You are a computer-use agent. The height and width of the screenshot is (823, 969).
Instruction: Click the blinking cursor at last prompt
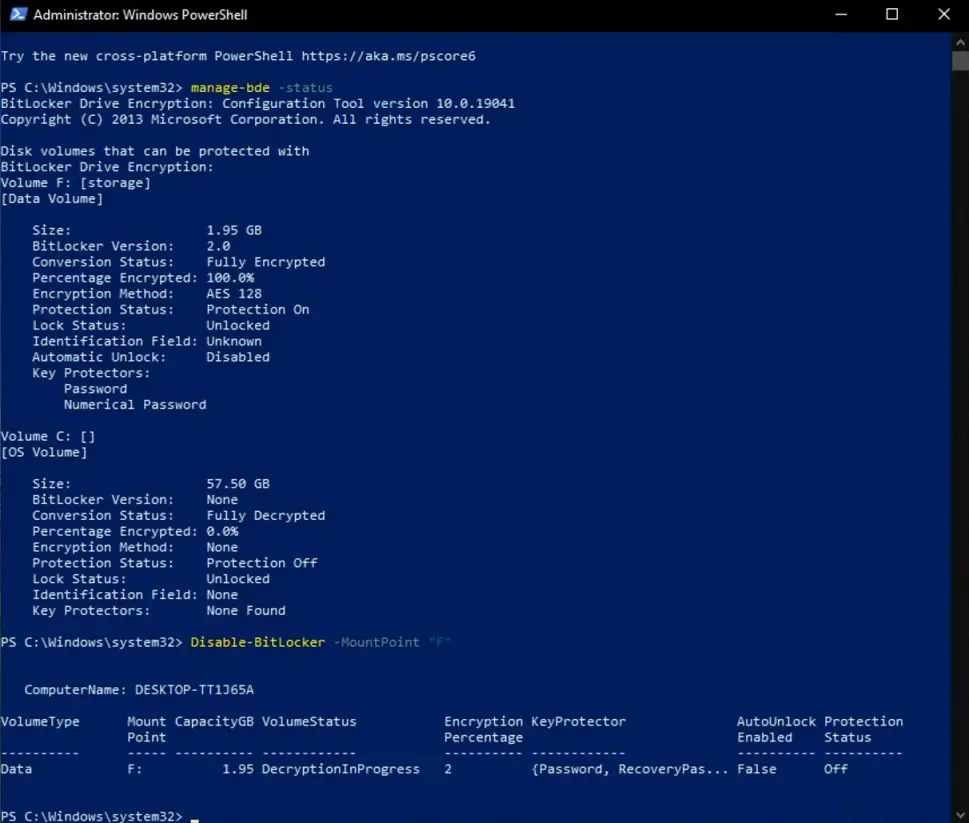click(195, 819)
